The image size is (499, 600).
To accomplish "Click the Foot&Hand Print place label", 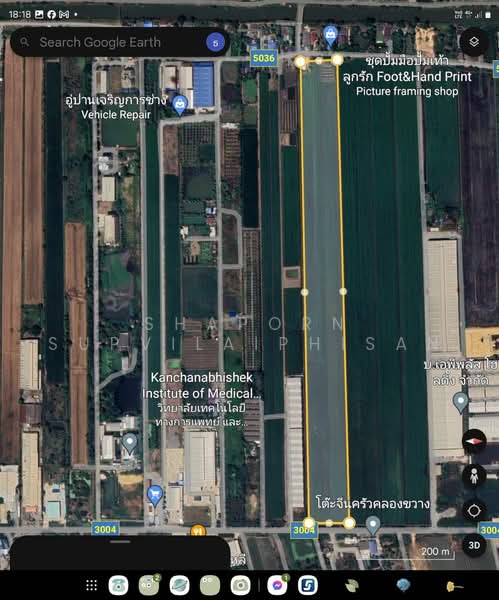I will (x=407, y=77).
